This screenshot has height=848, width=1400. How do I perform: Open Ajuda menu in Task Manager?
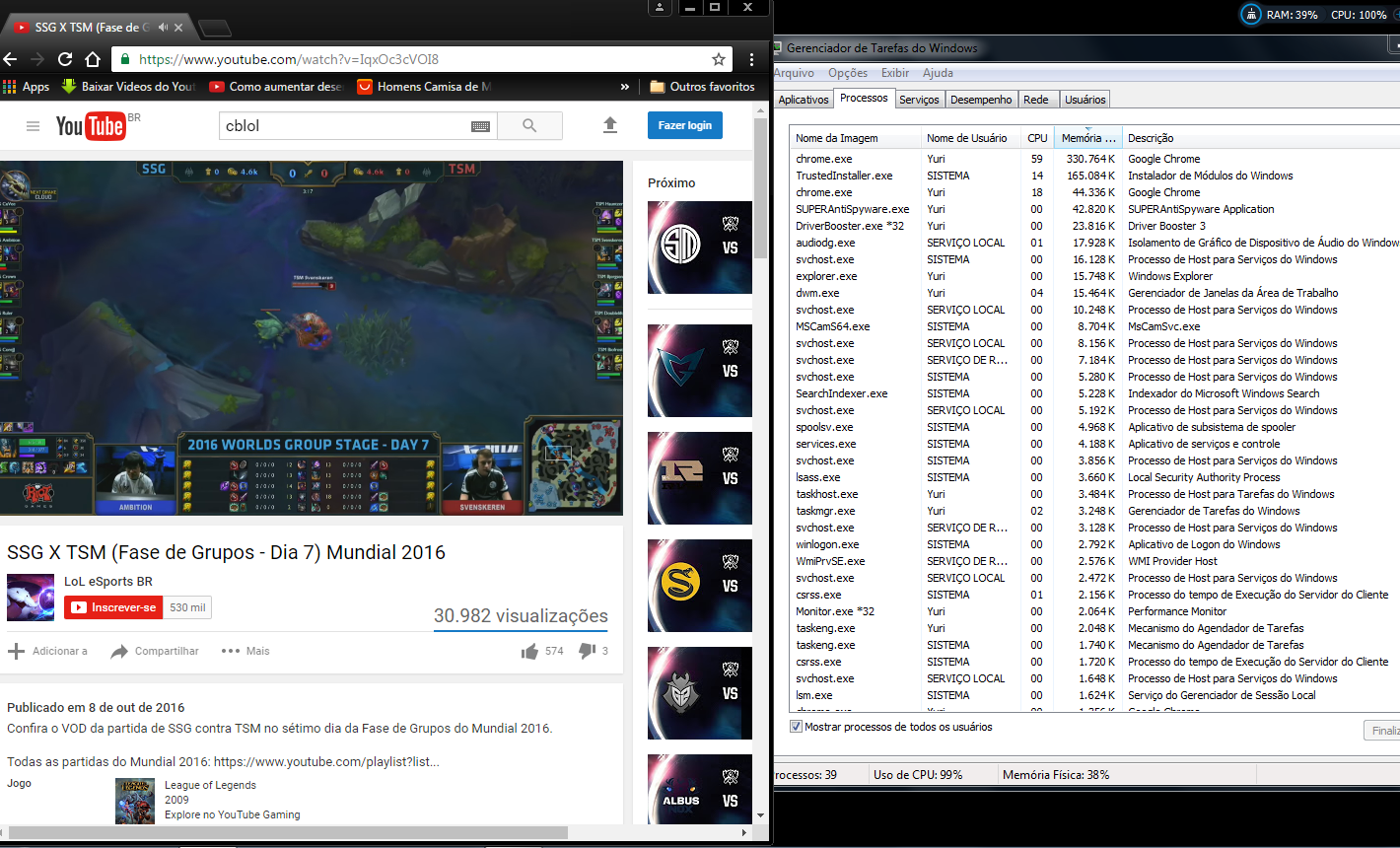click(x=938, y=73)
